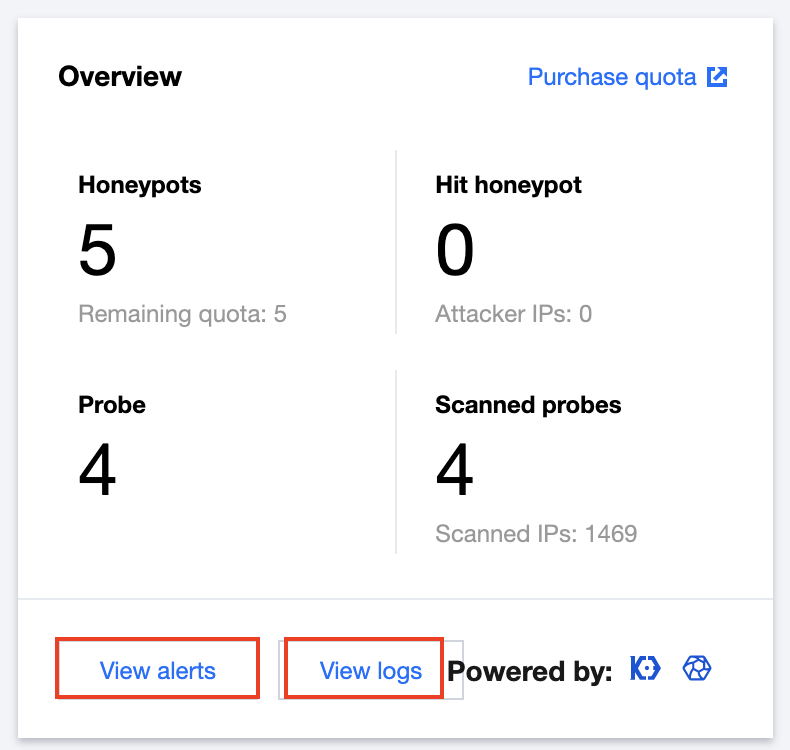Click the Remaining quota: 5 text
Viewport: 790px width, 750px height.
pos(182,314)
